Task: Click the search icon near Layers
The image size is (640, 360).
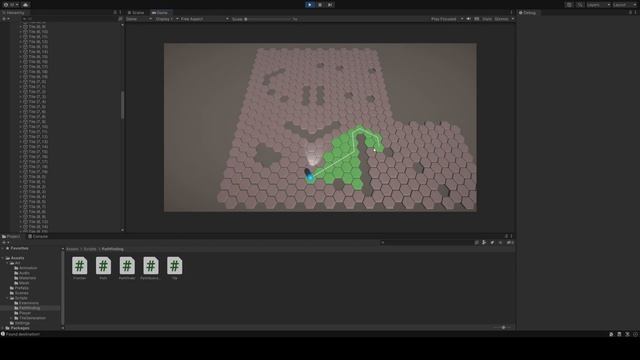Action: [580, 4]
